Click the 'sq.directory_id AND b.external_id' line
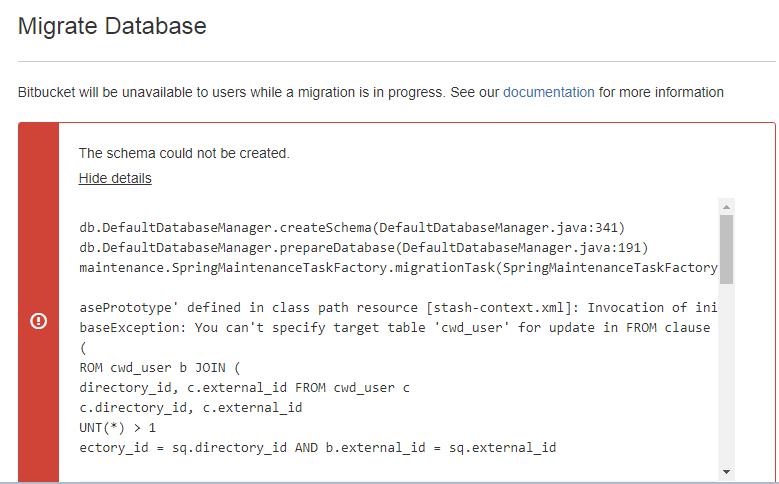 pos(317,448)
